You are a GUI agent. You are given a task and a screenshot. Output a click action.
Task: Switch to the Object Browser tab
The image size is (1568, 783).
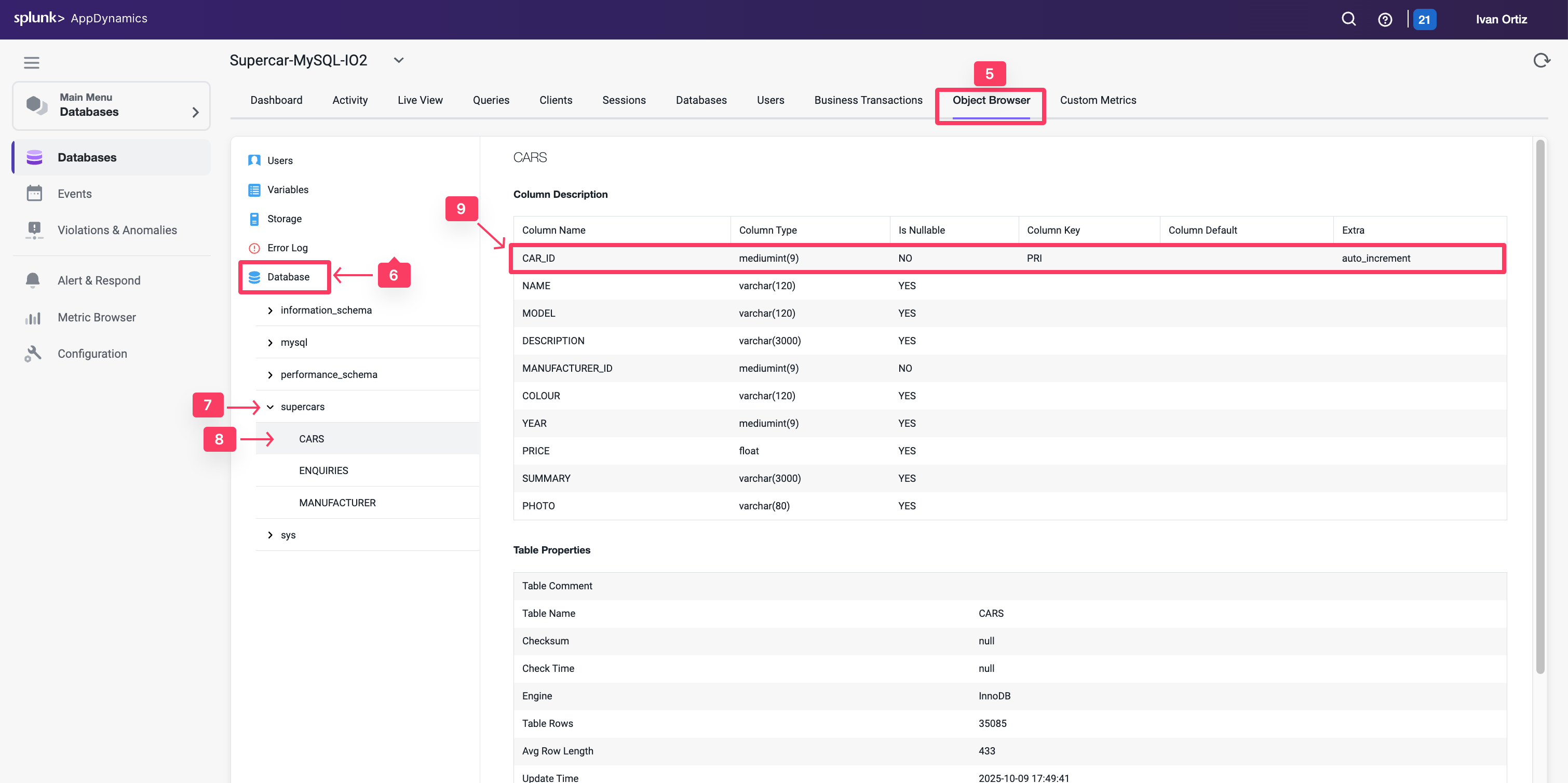(989, 100)
